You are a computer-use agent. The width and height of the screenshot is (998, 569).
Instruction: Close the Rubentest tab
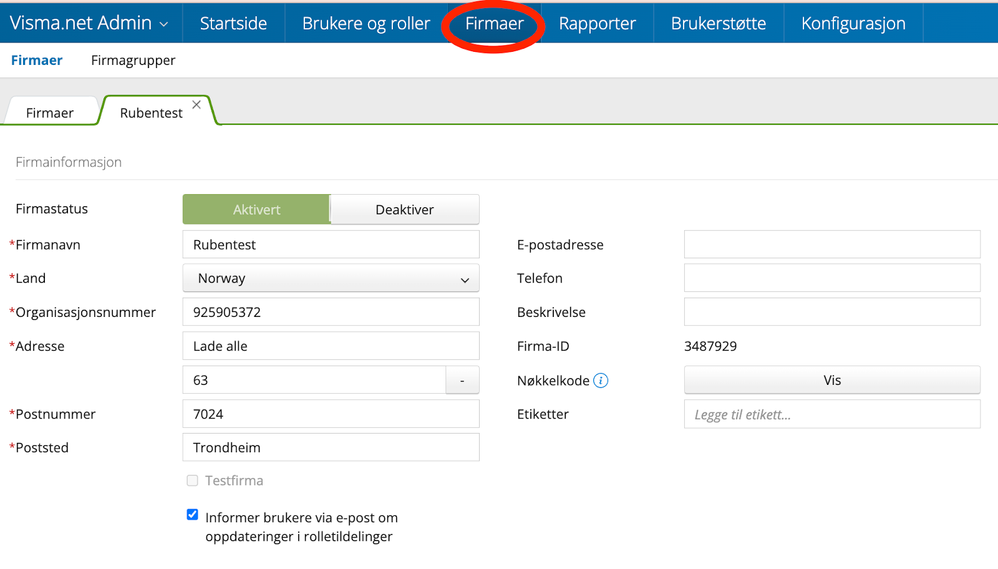click(x=197, y=105)
